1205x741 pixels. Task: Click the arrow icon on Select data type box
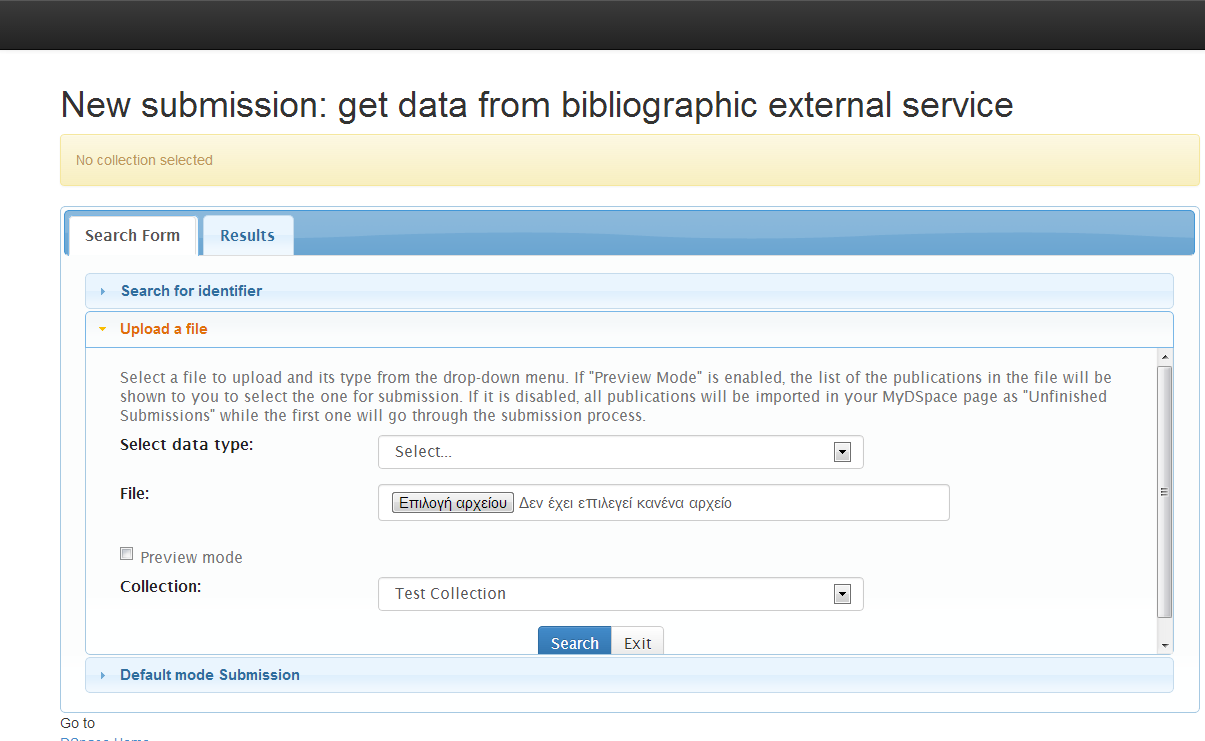[x=842, y=452]
